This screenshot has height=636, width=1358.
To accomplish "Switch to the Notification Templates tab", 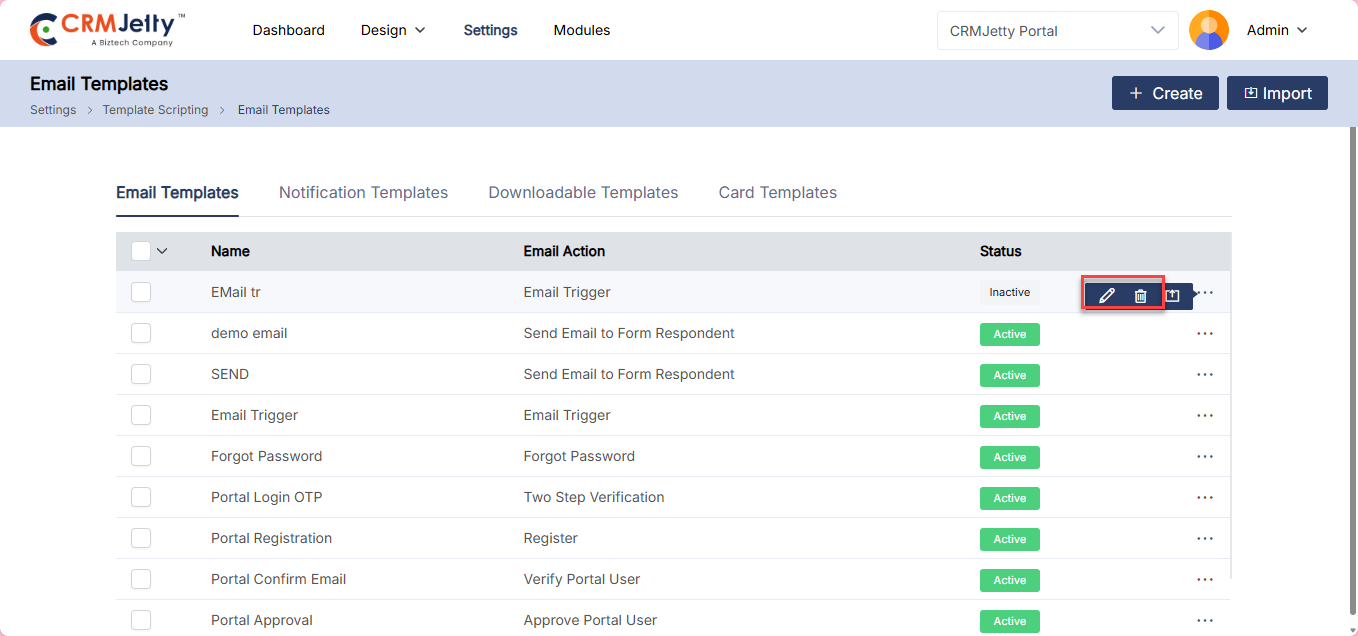I will coord(363,193).
